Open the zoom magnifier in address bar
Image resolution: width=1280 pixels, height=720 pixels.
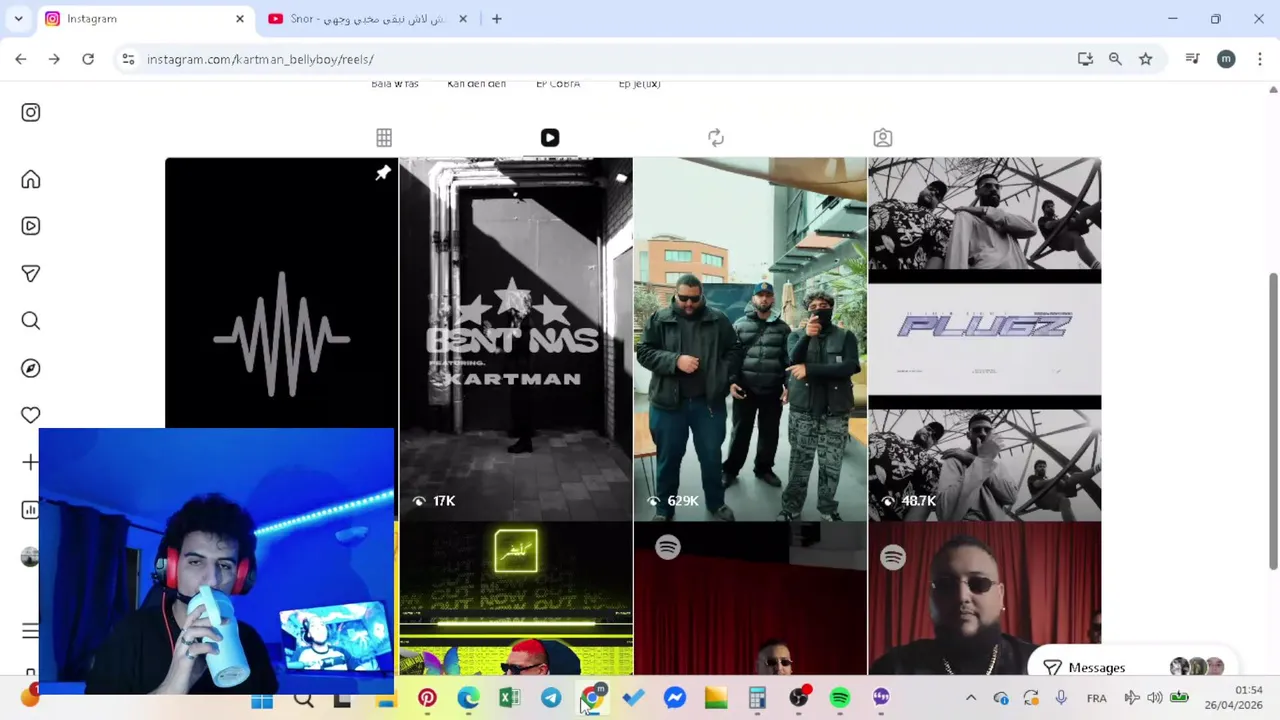click(x=1115, y=60)
